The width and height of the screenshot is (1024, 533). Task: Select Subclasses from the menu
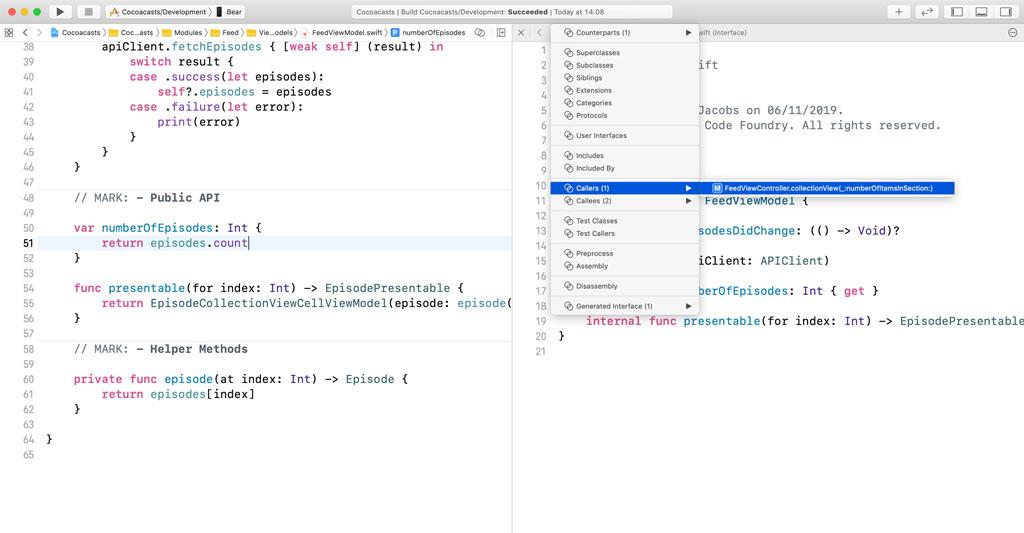pyautogui.click(x=625, y=65)
